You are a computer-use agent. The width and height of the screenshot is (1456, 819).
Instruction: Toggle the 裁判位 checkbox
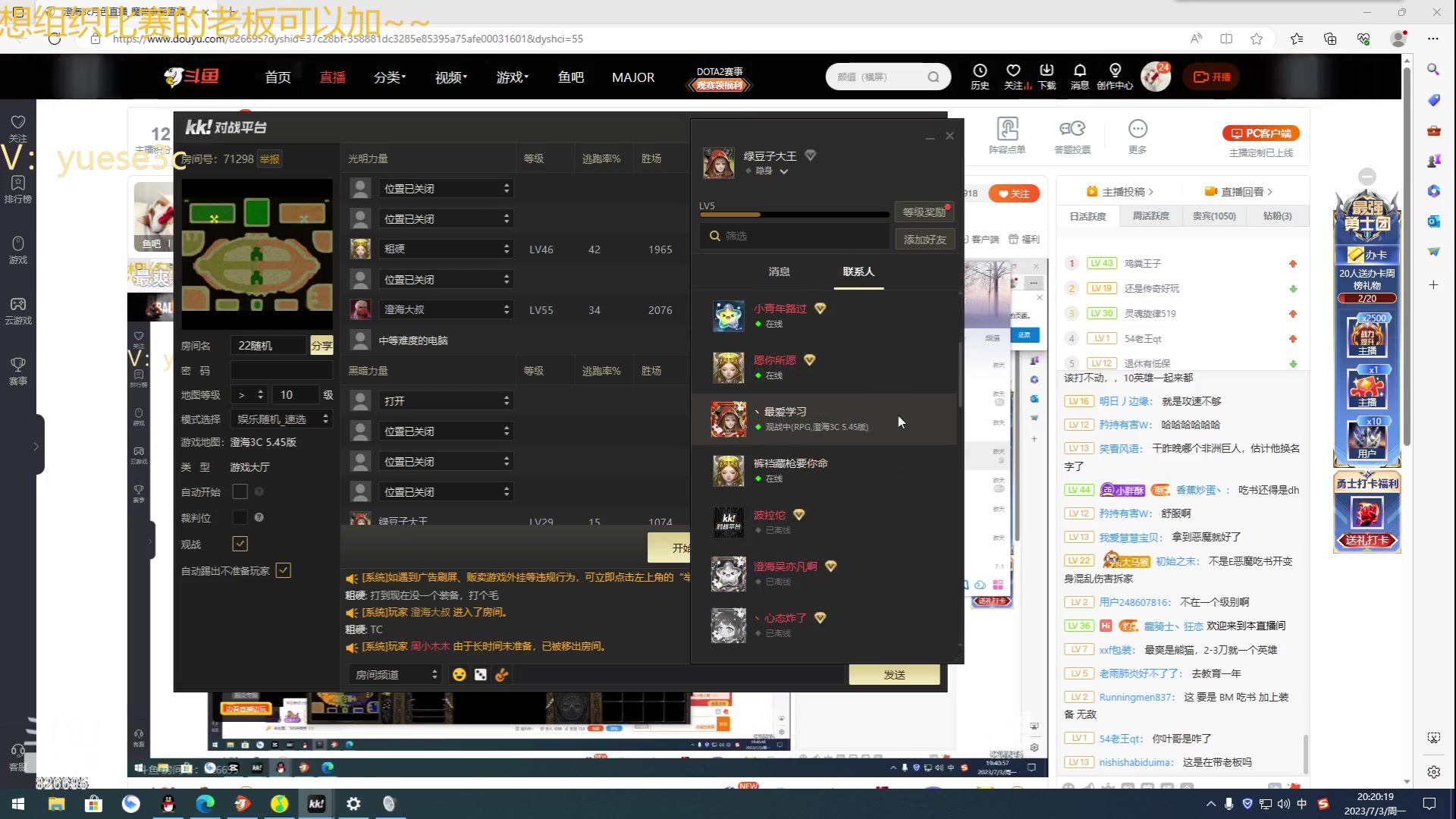[x=240, y=517]
